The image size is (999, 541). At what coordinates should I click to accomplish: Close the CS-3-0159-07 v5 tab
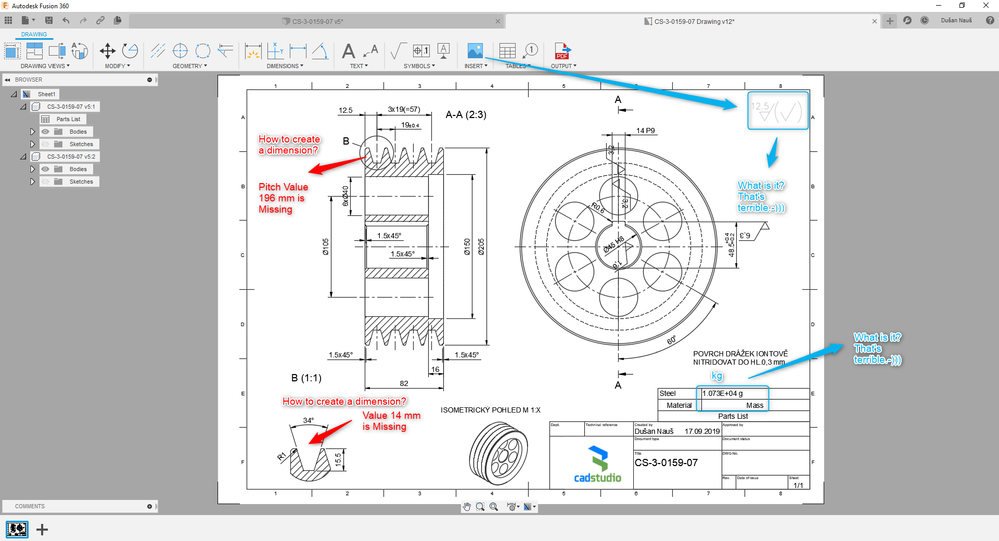[x=498, y=21]
